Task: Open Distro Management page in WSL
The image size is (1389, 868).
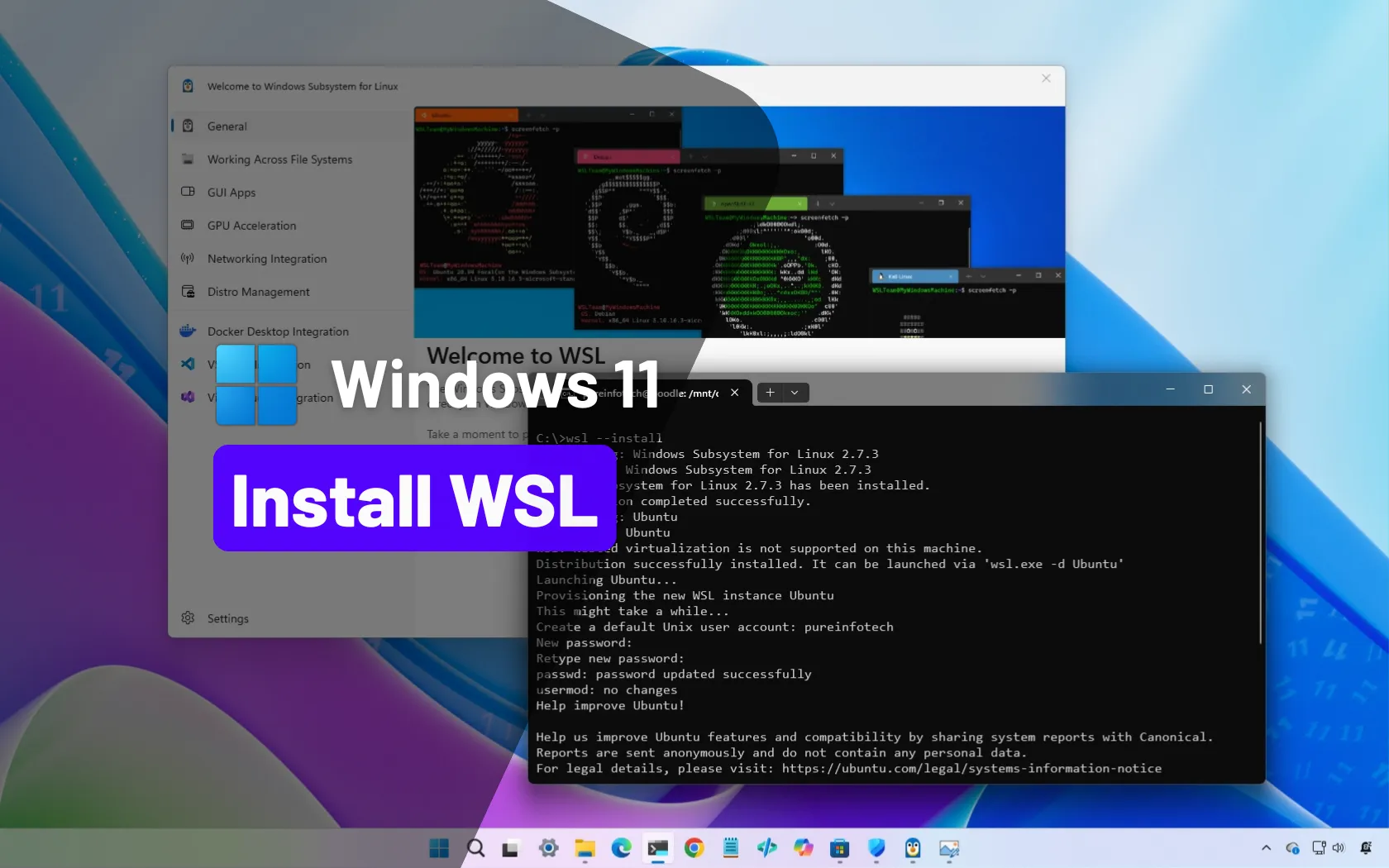Action: [291, 292]
